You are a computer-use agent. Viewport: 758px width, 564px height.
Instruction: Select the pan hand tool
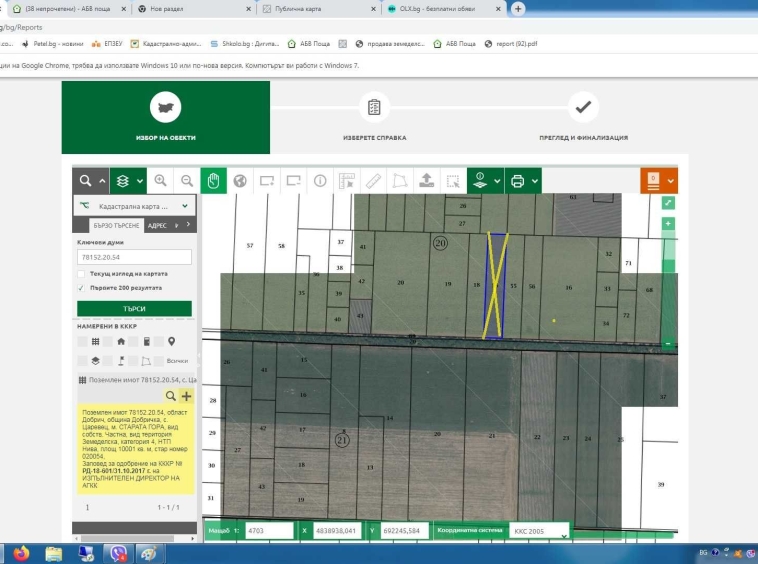click(x=212, y=181)
